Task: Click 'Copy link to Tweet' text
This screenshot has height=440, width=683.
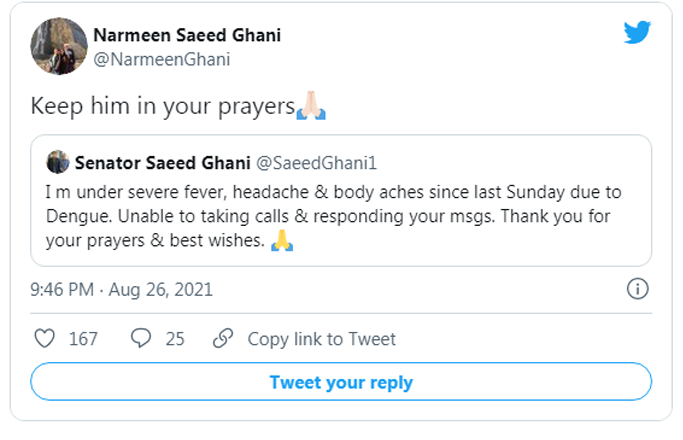Action: point(321,339)
